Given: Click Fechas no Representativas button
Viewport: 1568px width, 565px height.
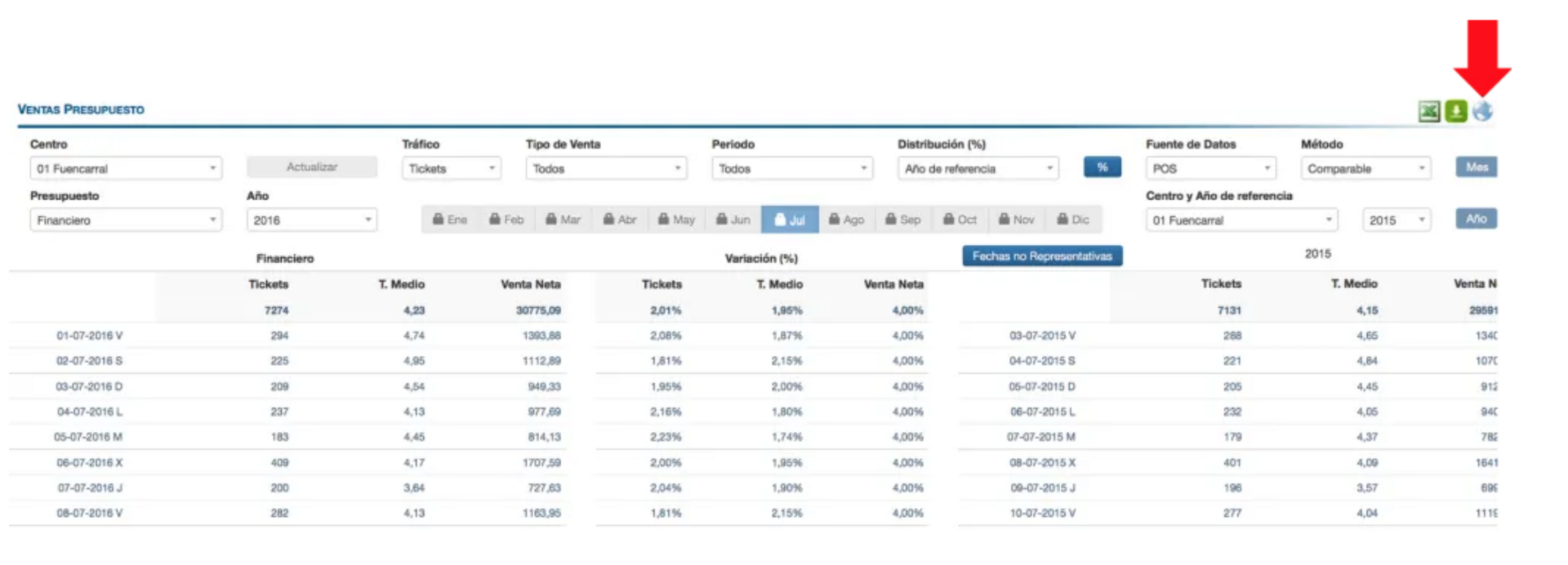Looking at the screenshot, I should pyautogui.click(x=1042, y=256).
